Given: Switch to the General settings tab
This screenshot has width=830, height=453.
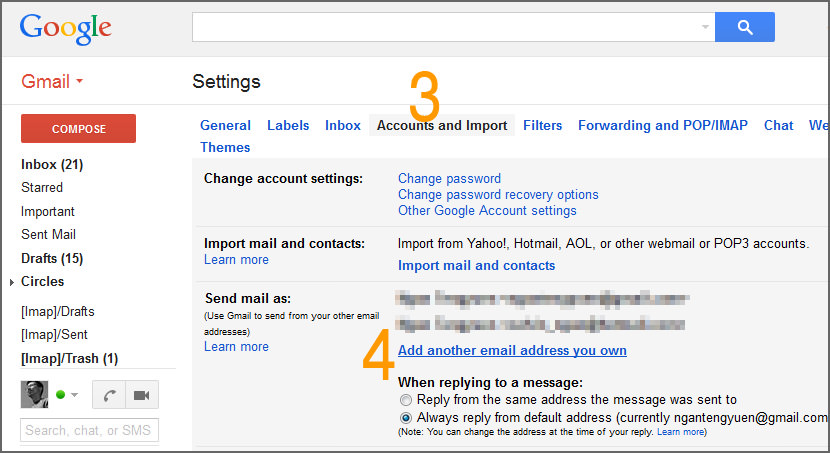Looking at the screenshot, I should click(225, 125).
